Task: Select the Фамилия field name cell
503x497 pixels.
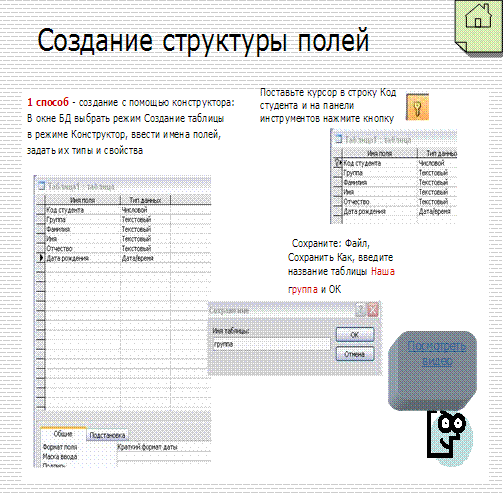Action: tap(82, 229)
